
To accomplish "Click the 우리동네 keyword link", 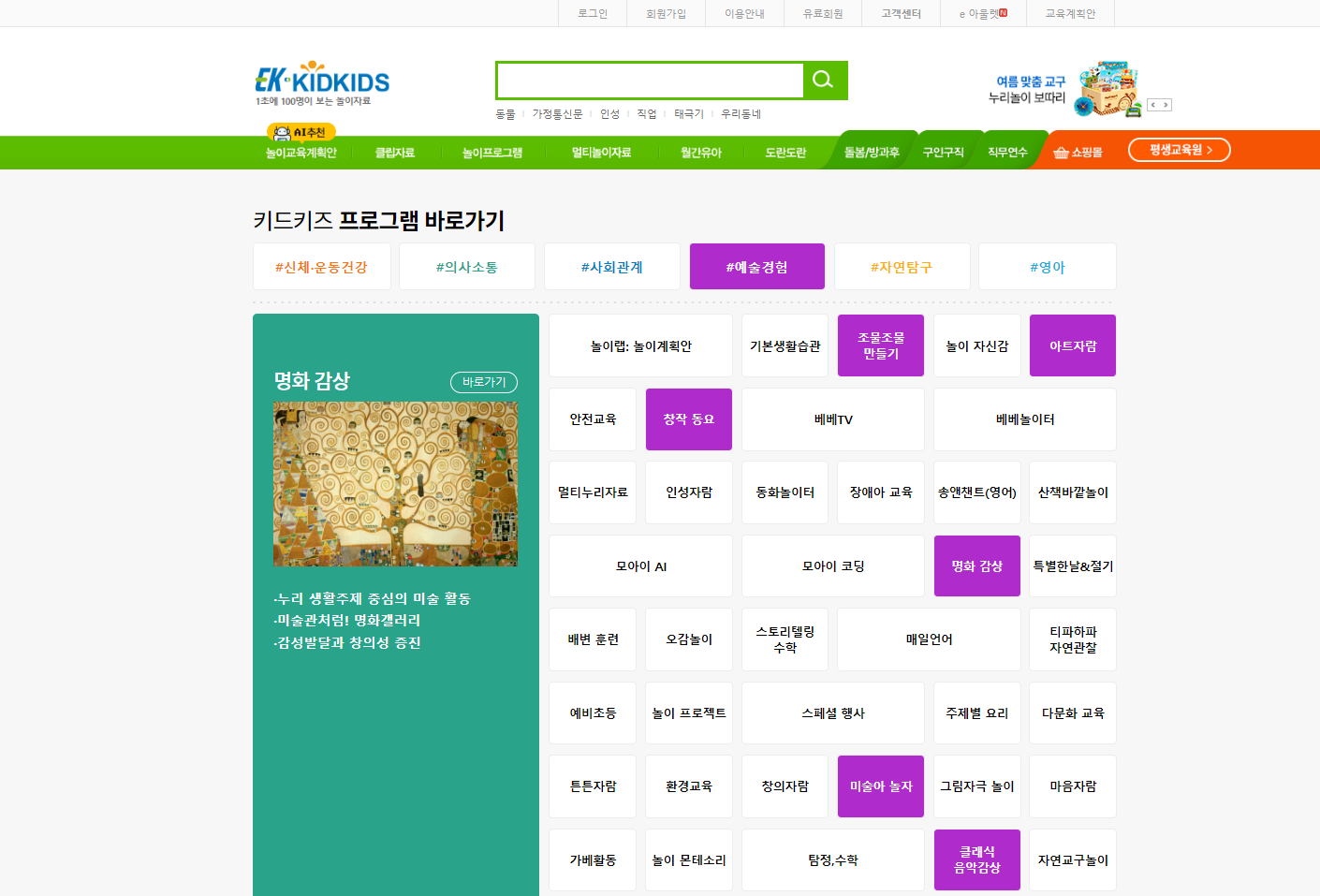I will pyautogui.click(x=741, y=114).
